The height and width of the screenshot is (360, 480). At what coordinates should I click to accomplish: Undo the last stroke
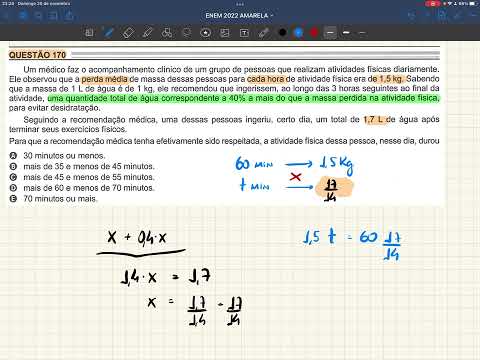(412, 15)
